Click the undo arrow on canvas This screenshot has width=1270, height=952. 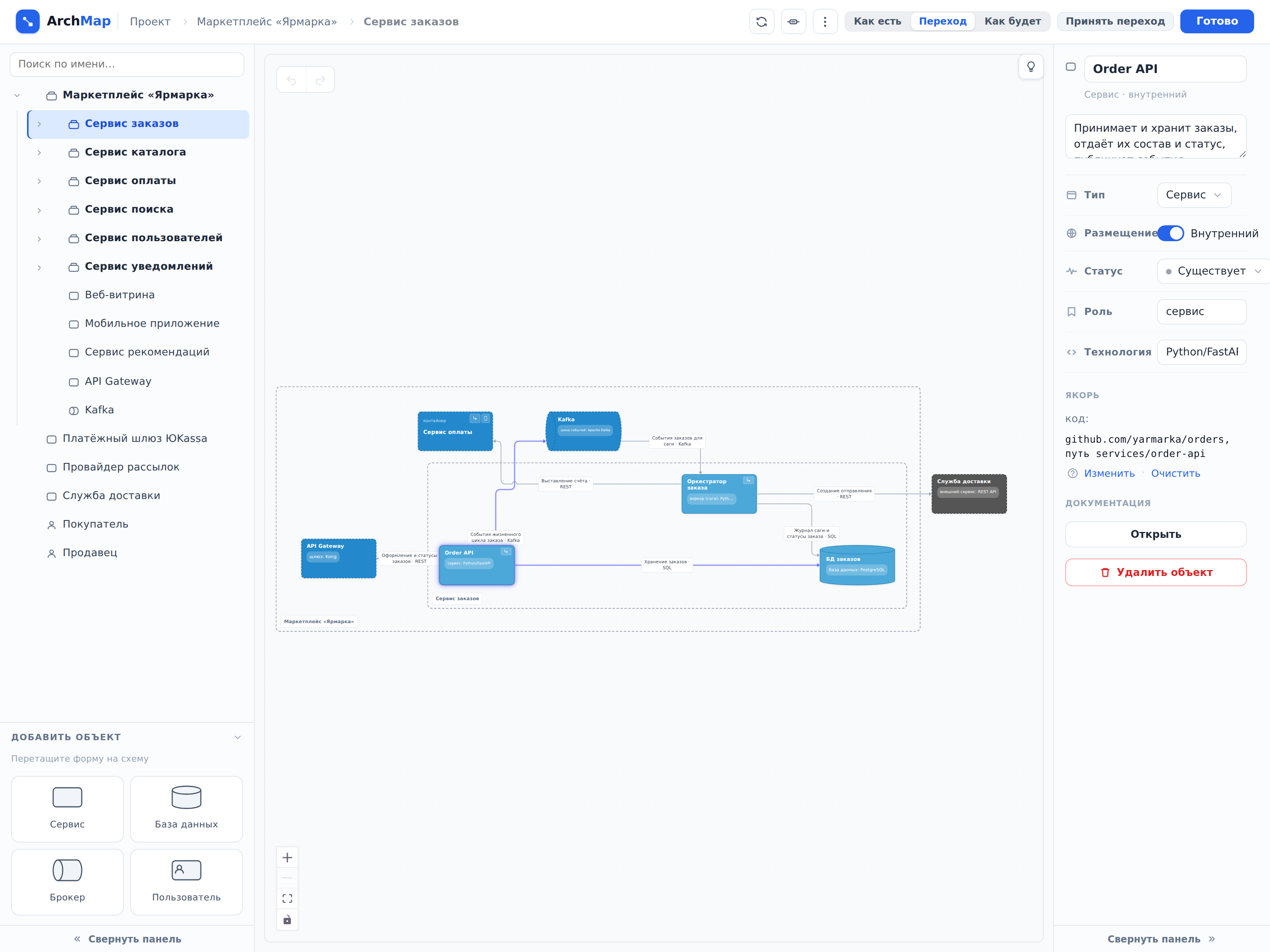(291, 80)
